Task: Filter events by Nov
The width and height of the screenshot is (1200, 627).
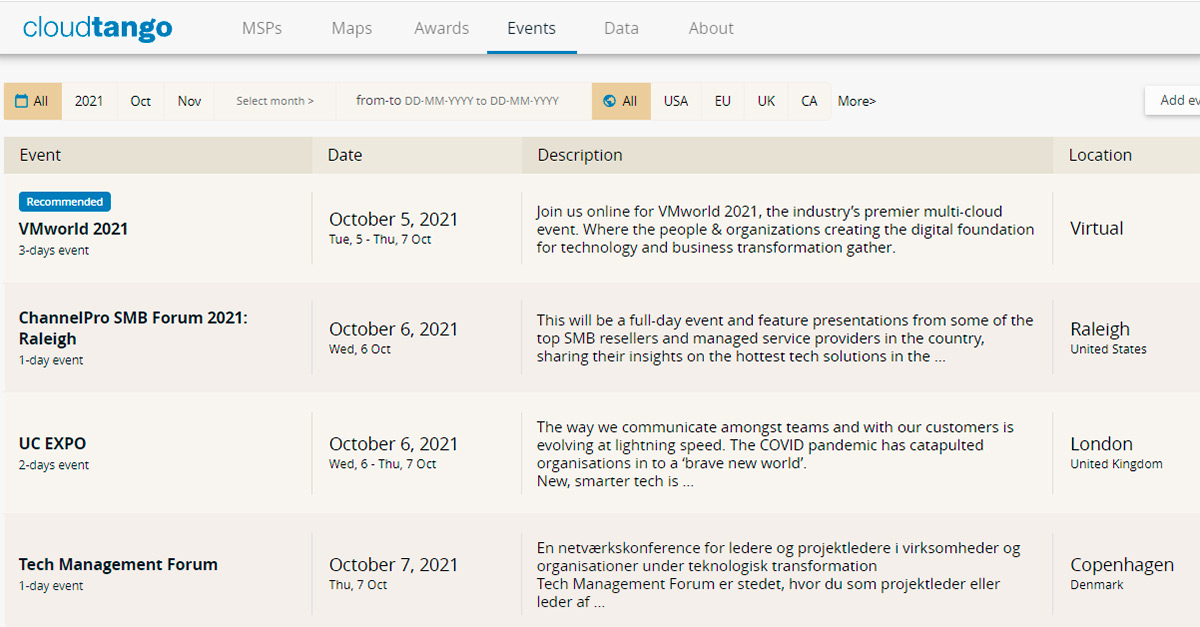Action: [x=190, y=101]
